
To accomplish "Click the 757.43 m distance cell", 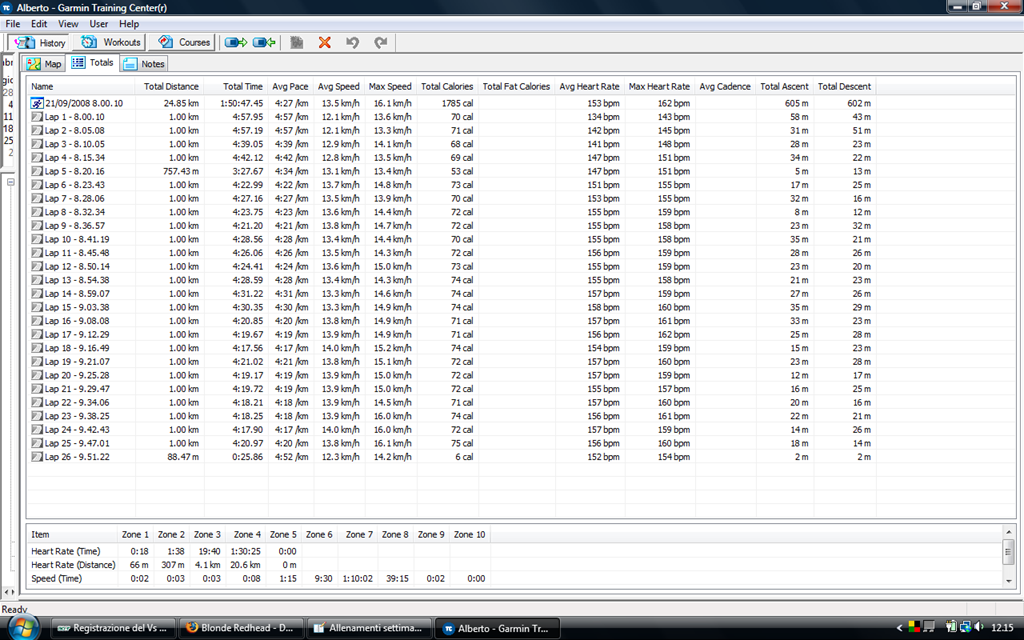I will [x=181, y=171].
